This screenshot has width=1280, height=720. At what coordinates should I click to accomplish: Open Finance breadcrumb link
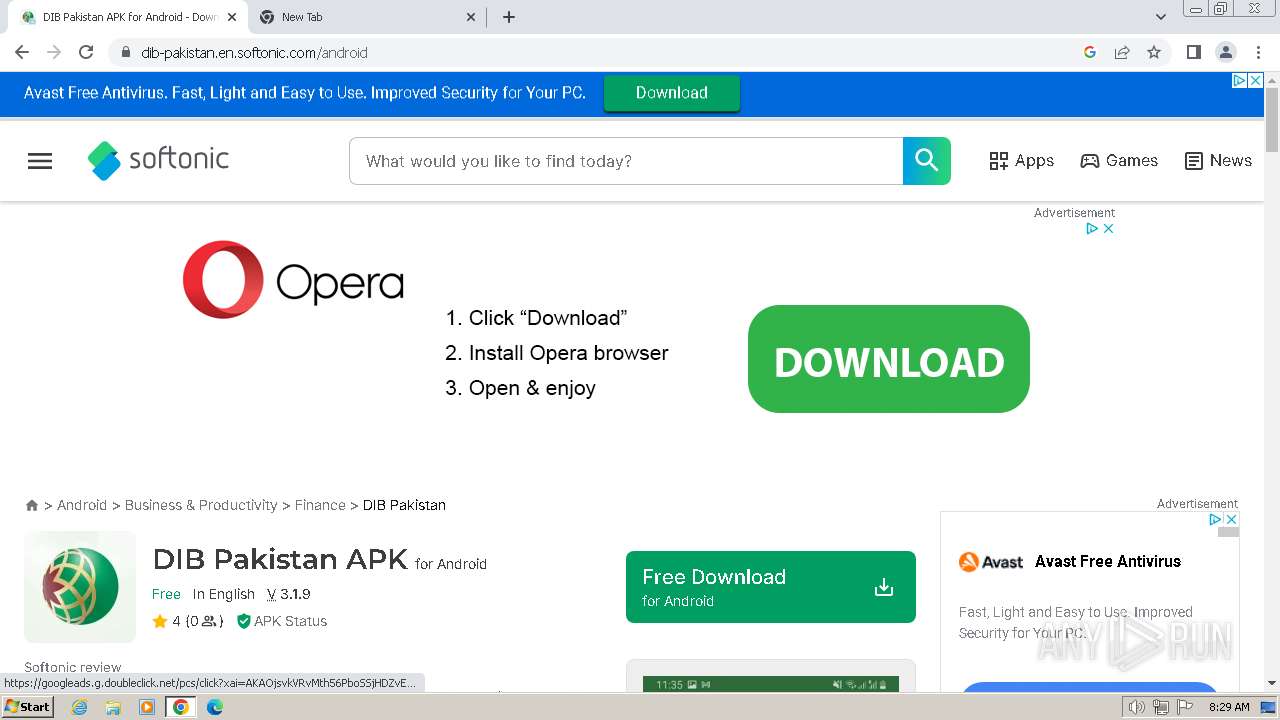point(320,506)
